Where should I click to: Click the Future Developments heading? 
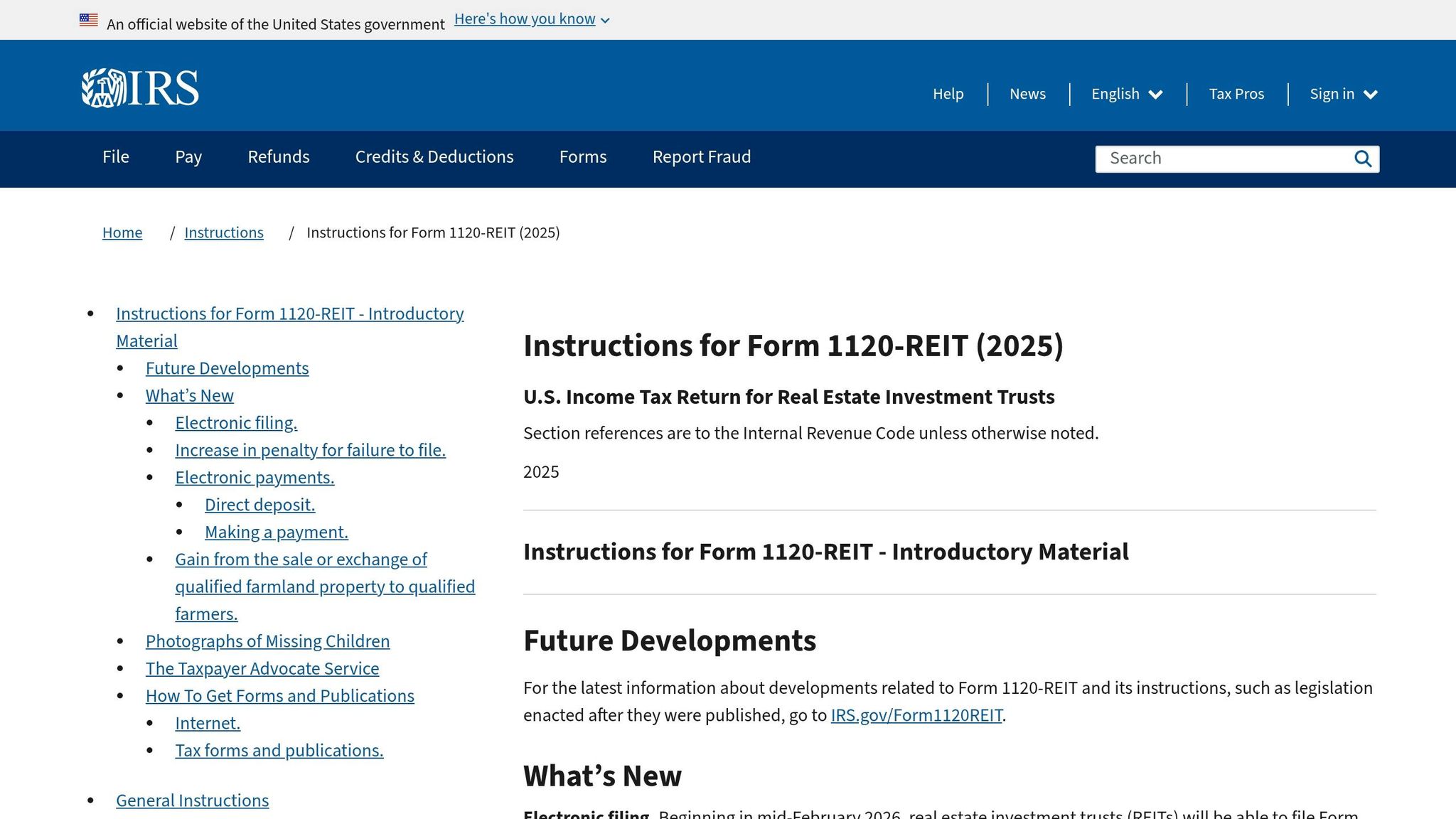coord(670,641)
